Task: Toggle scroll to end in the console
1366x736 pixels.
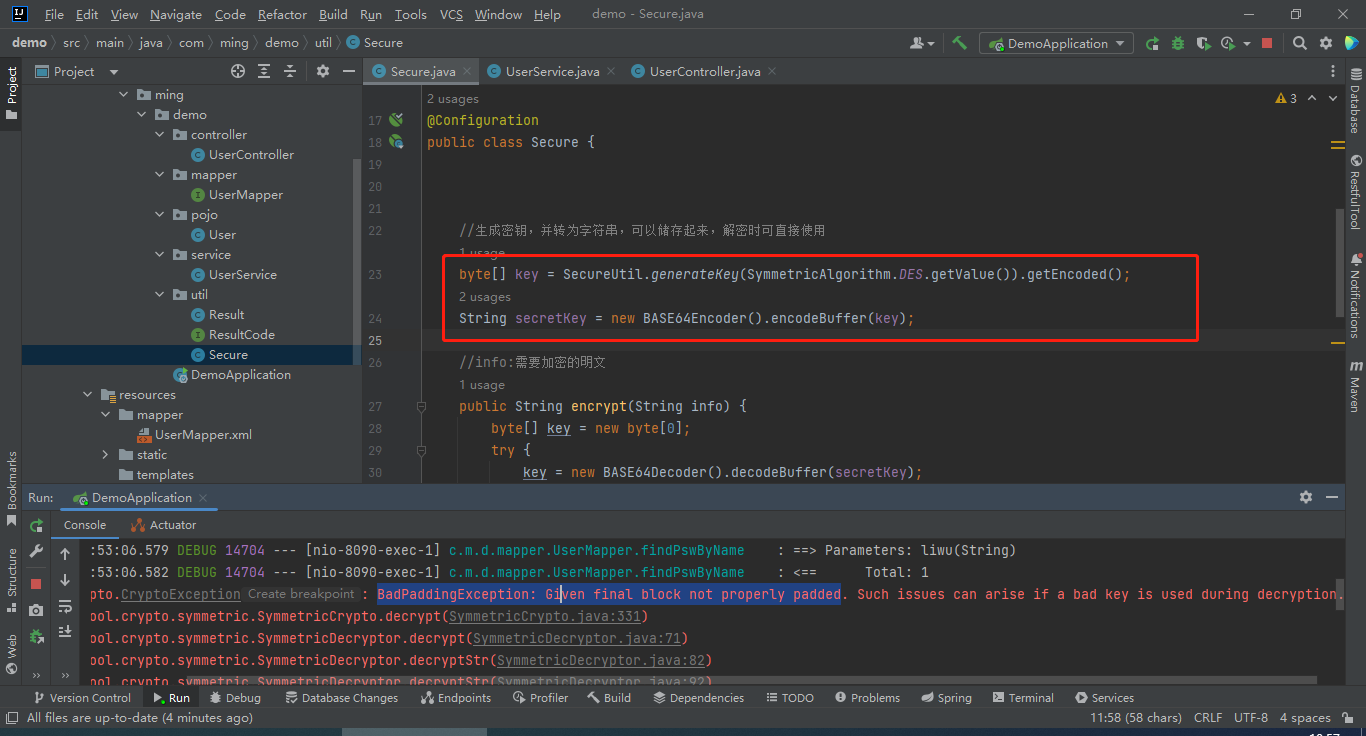Action: coord(65,631)
